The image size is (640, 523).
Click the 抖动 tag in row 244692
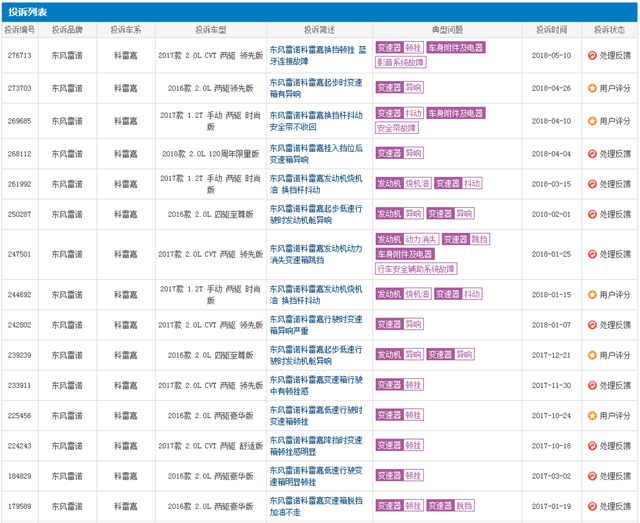tap(471, 294)
